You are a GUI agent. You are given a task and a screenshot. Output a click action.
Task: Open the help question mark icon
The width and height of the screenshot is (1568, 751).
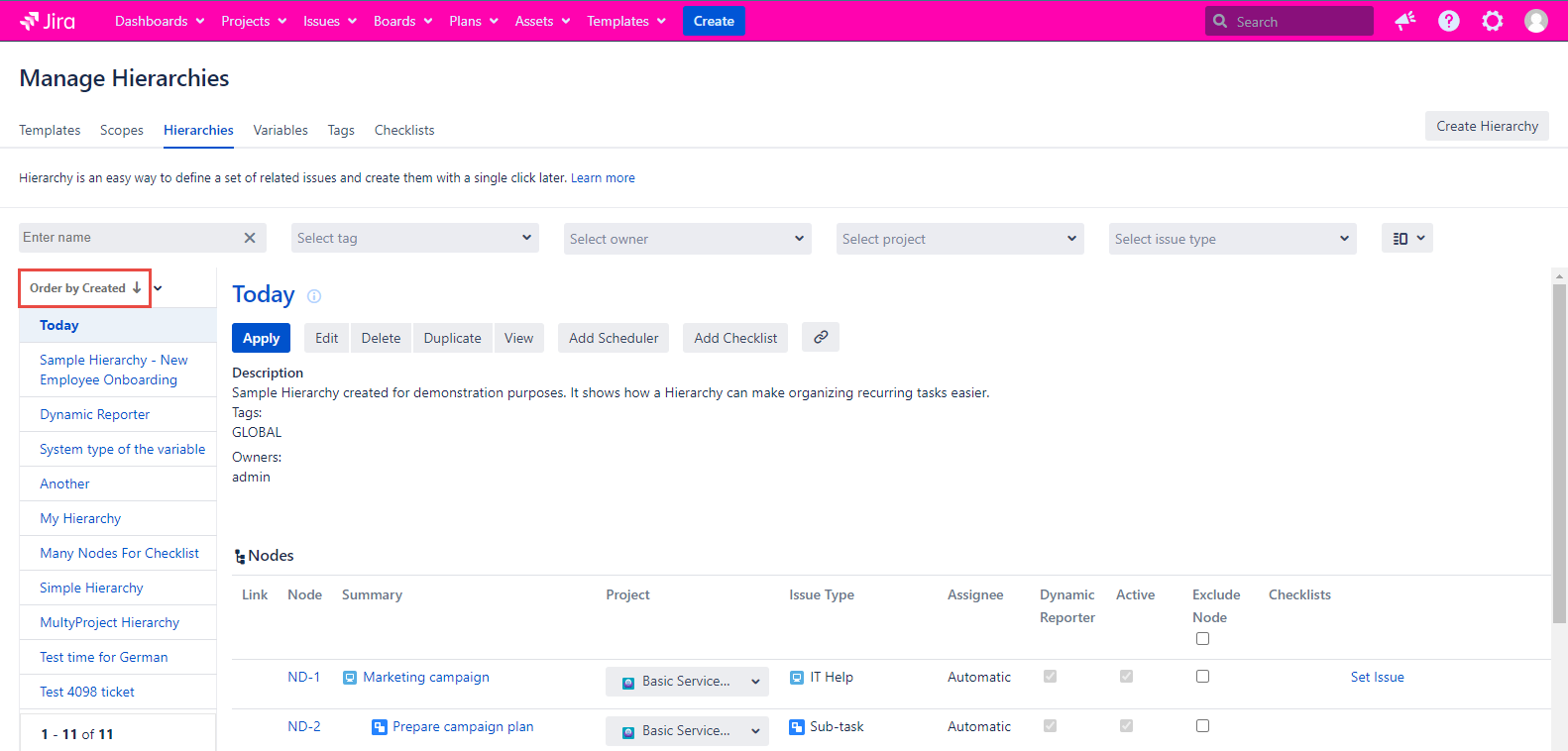(1448, 21)
